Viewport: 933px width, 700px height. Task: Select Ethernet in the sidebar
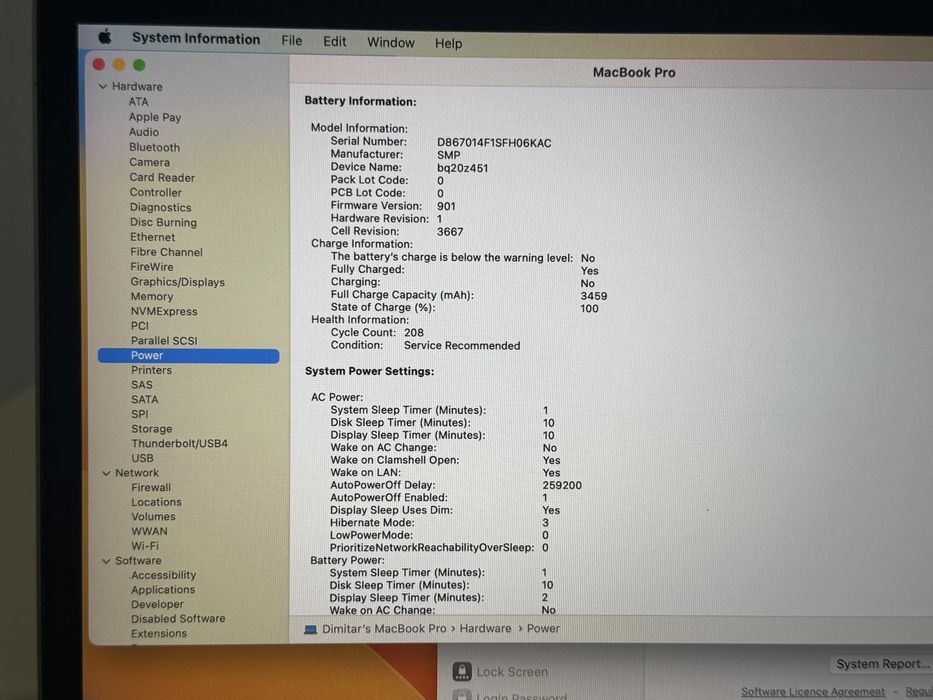(152, 238)
